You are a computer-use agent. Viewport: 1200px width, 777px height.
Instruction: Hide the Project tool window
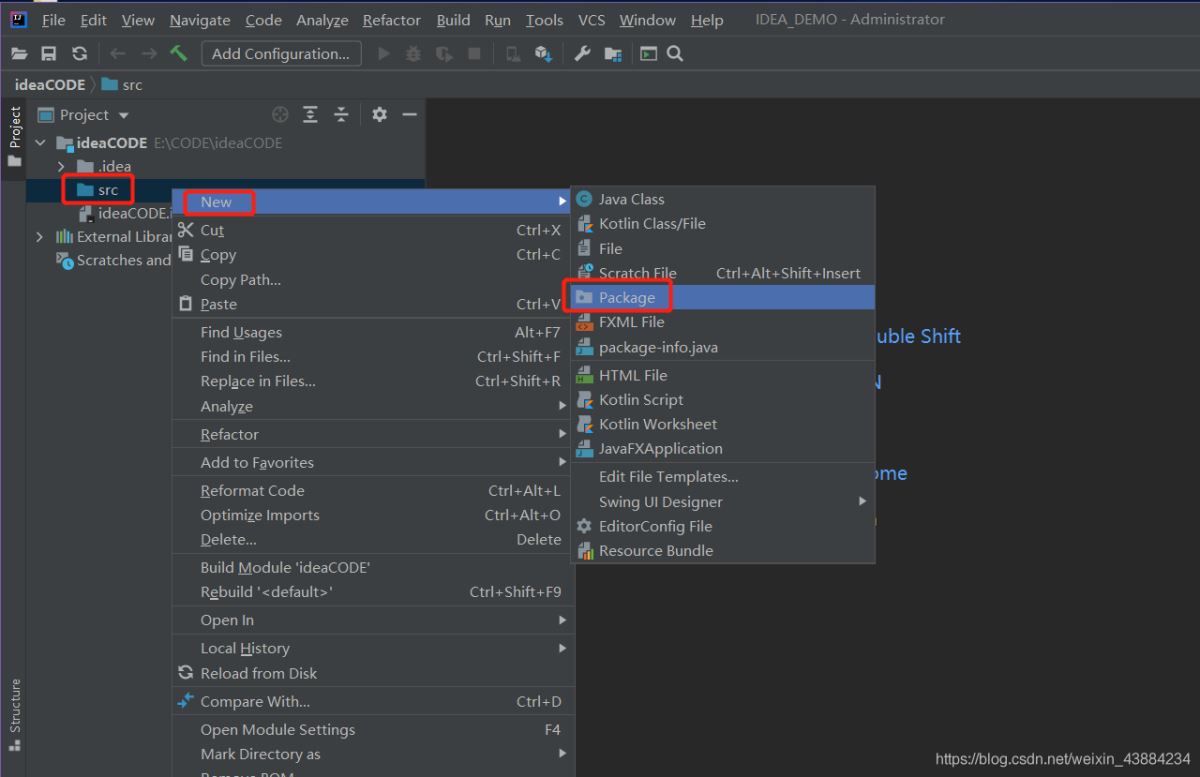(x=409, y=115)
